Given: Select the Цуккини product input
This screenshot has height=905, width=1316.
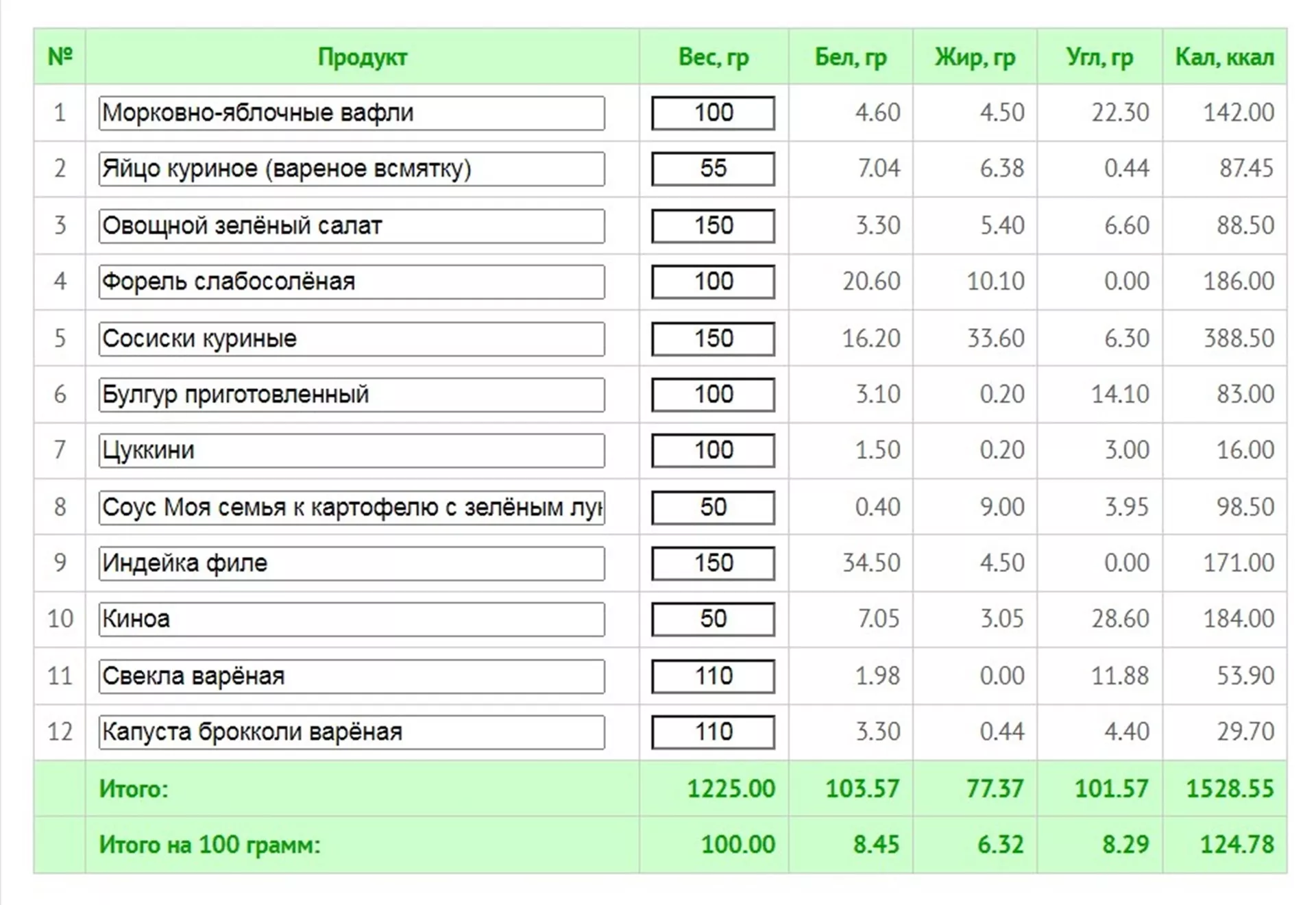Looking at the screenshot, I should tap(351, 451).
